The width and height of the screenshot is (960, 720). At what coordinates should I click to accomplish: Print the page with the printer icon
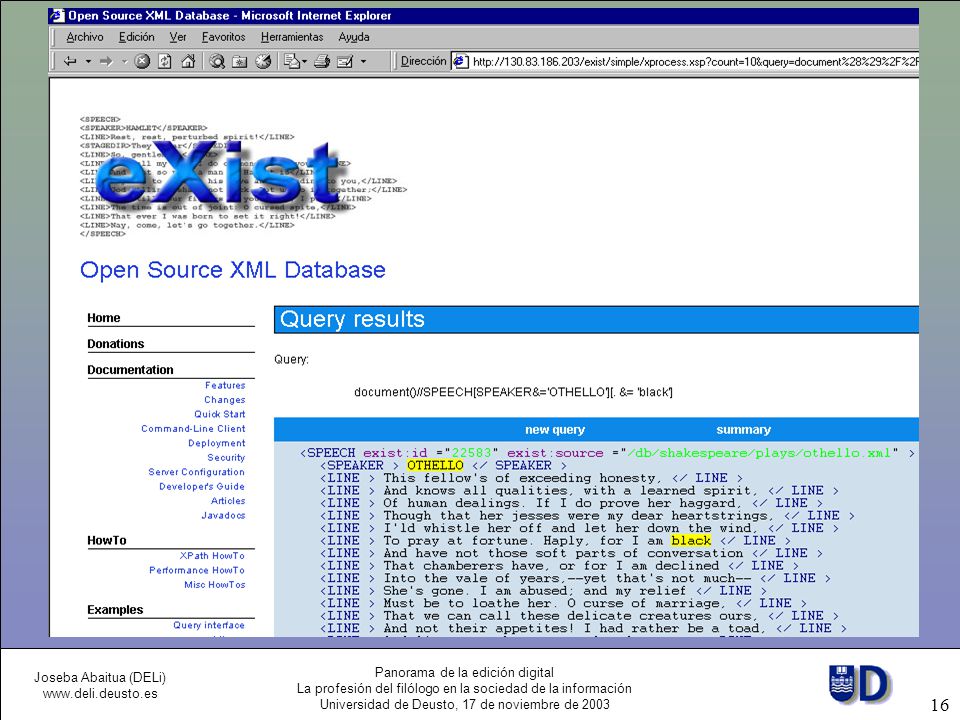(322, 61)
